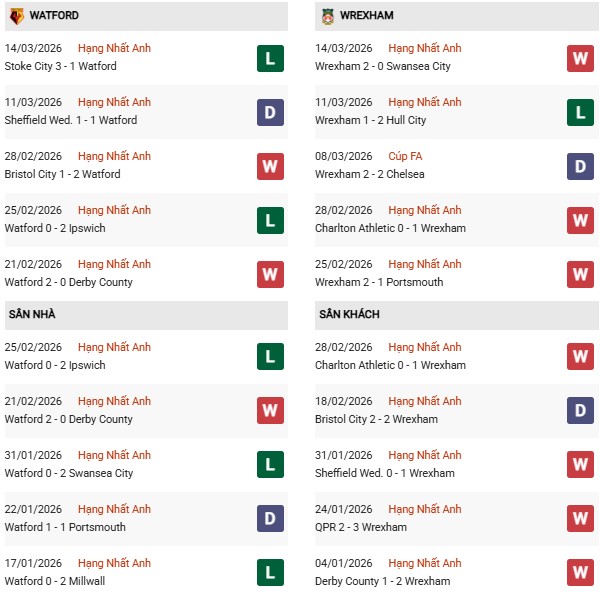Viewport: 600px width, 593px height.
Task: Click the W badge for Wrexham 2-0 Swansea City
Action: [580, 58]
